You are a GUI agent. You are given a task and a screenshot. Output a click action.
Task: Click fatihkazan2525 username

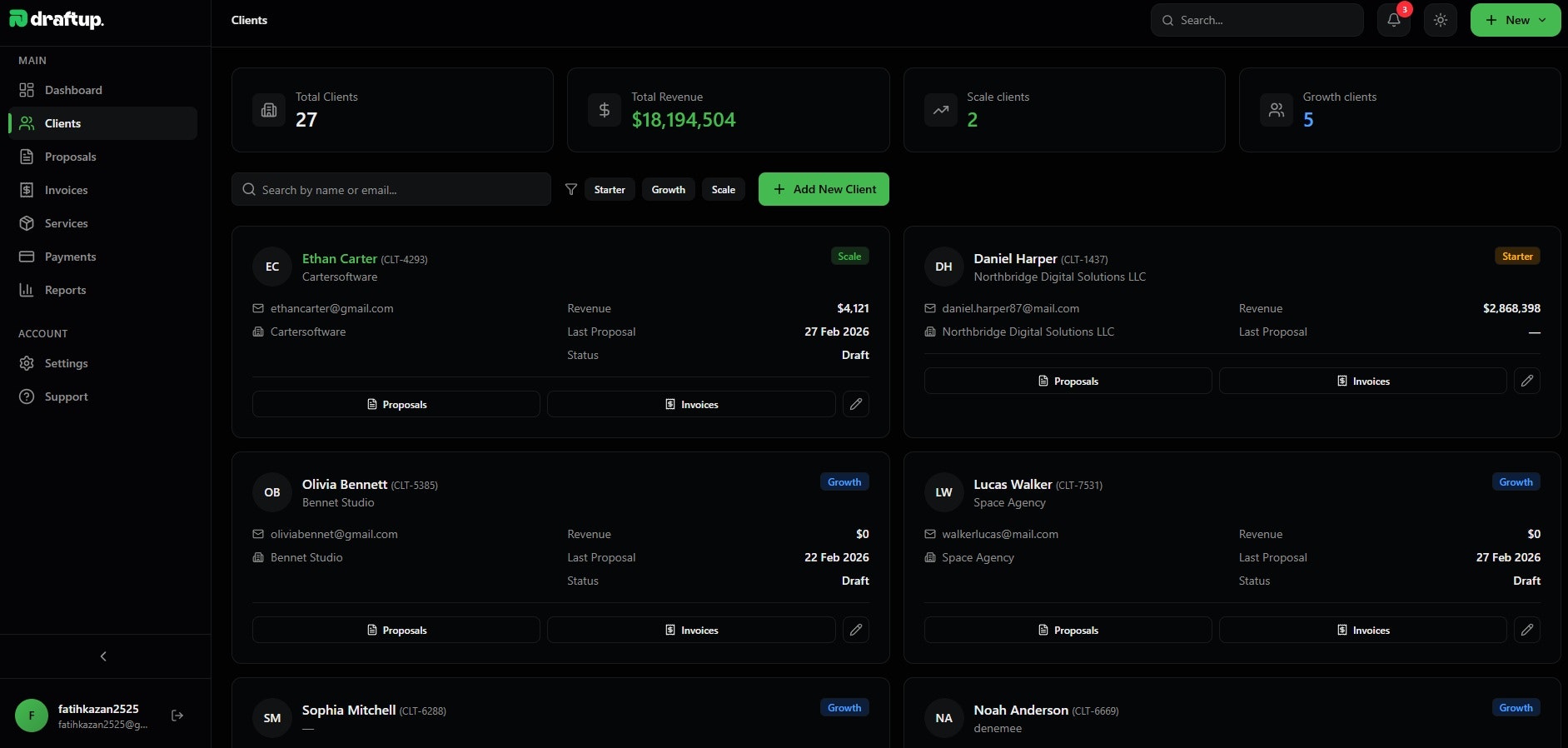98,709
